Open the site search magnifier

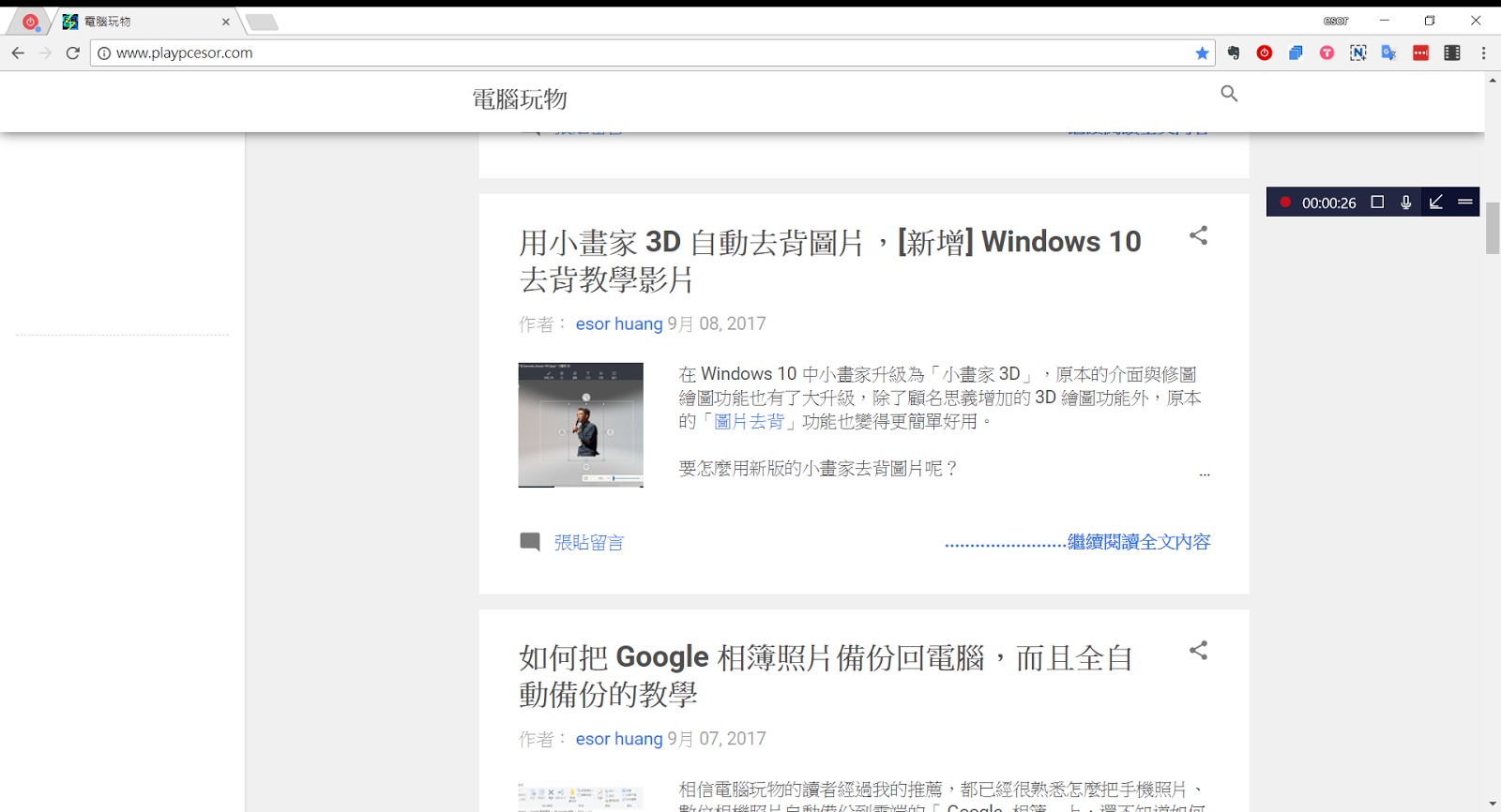(1229, 94)
